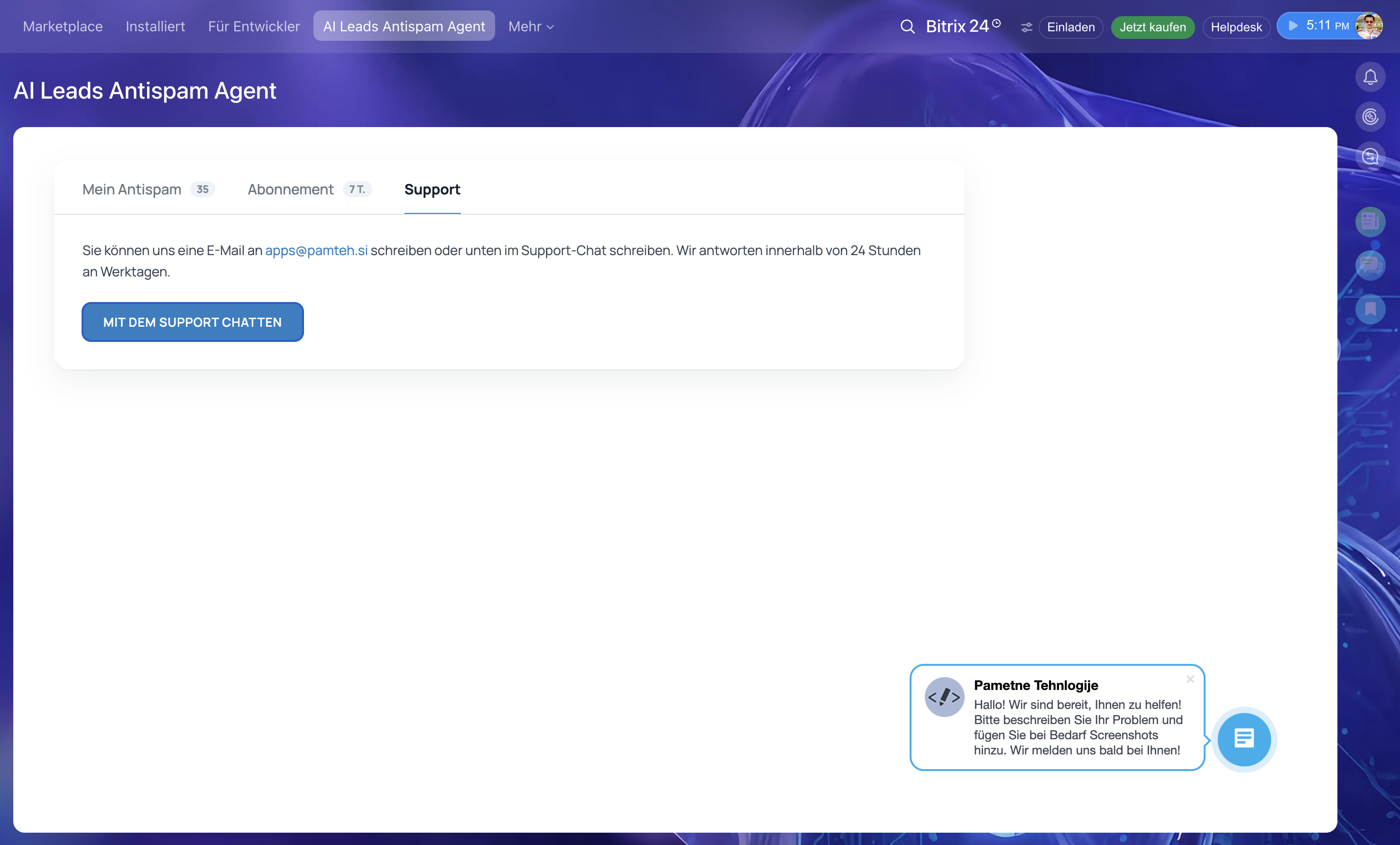
Task: Open the bookmark icon in sidebar
Action: point(1370,309)
